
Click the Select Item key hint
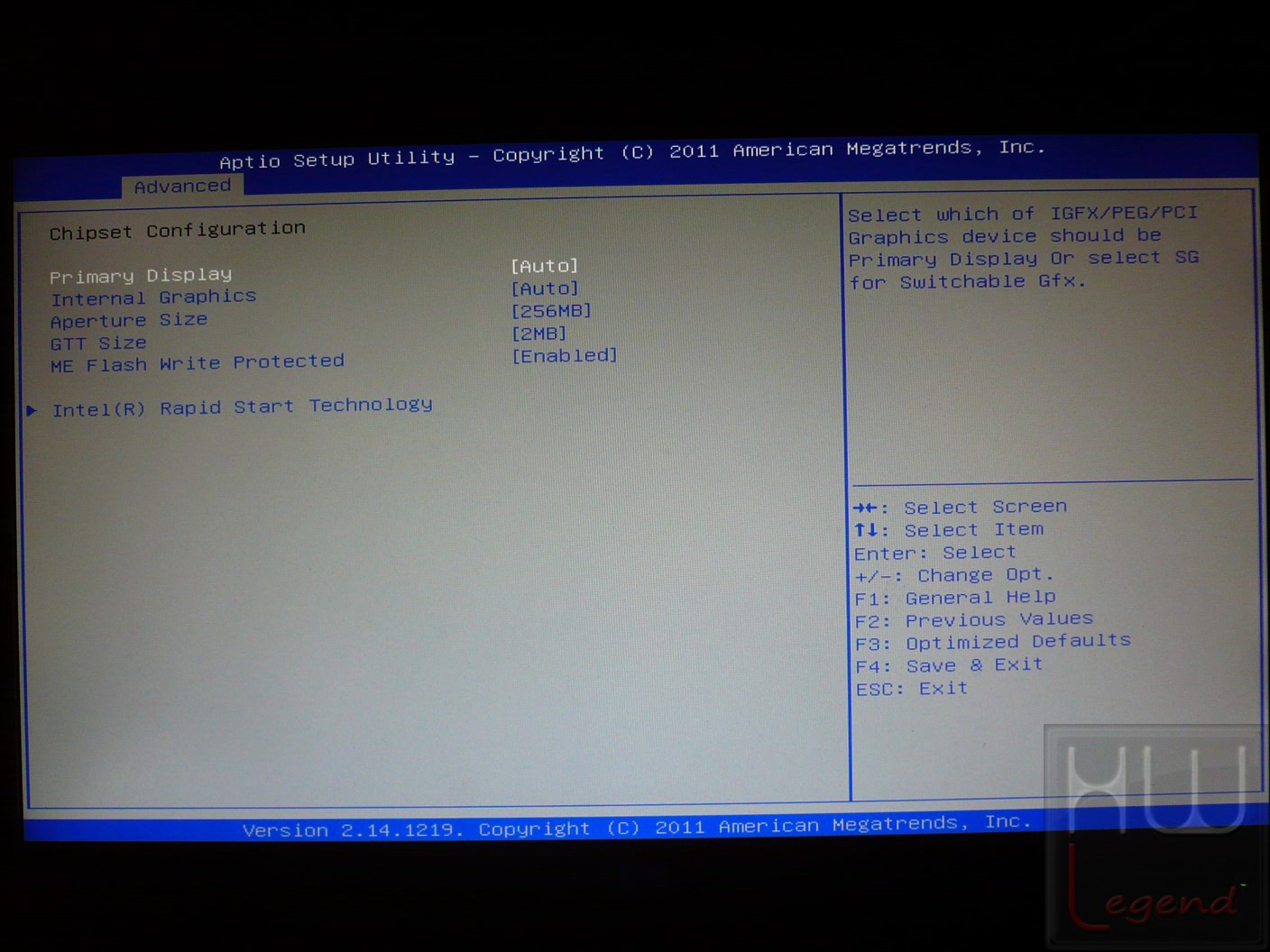pyautogui.click(x=949, y=530)
